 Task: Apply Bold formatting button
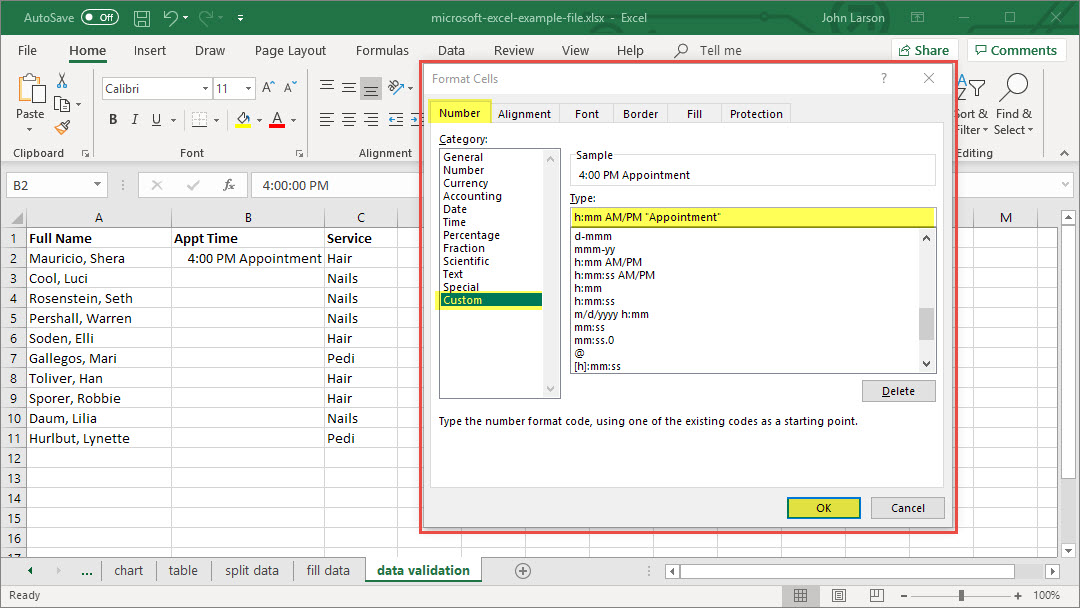point(113,120)
